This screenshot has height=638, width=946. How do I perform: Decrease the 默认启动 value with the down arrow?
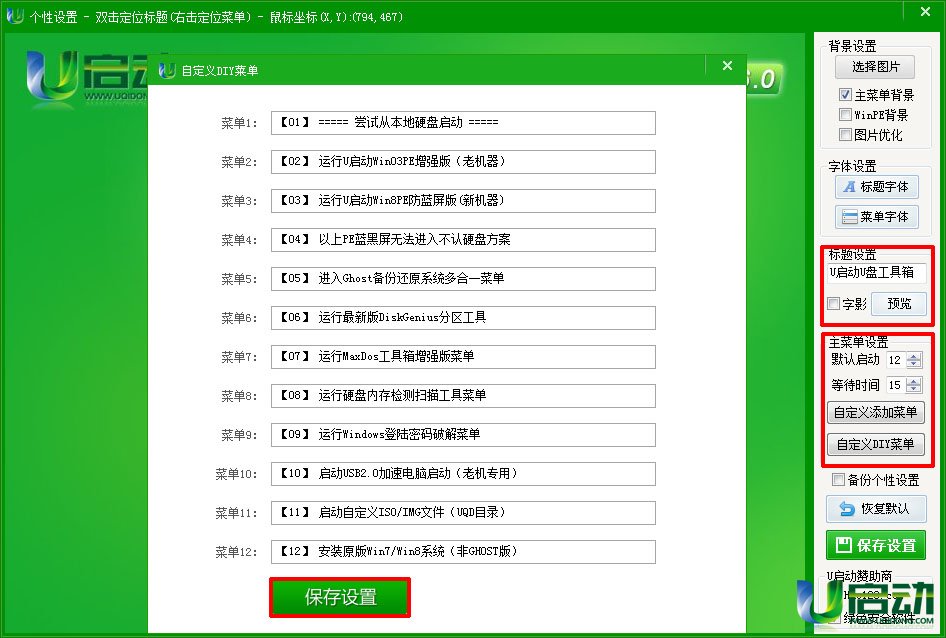(914, 364)
